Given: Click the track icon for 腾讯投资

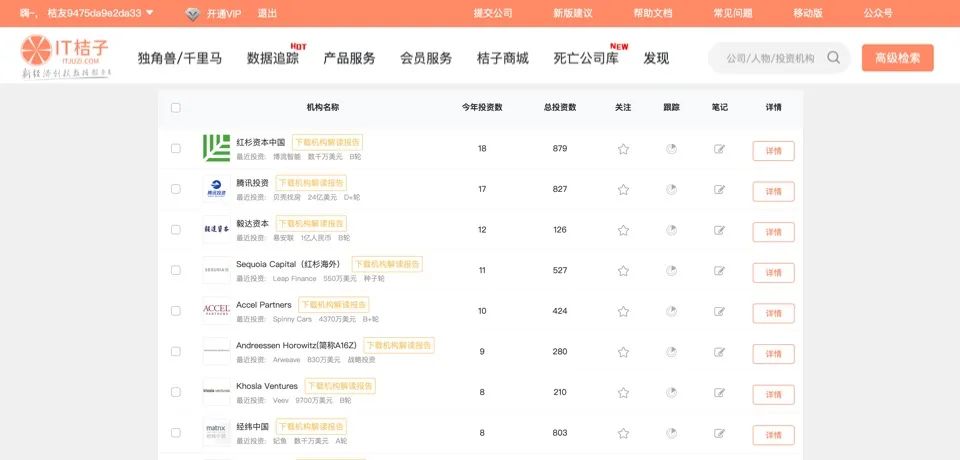Looking at the screenshot, I should point(671,190).
